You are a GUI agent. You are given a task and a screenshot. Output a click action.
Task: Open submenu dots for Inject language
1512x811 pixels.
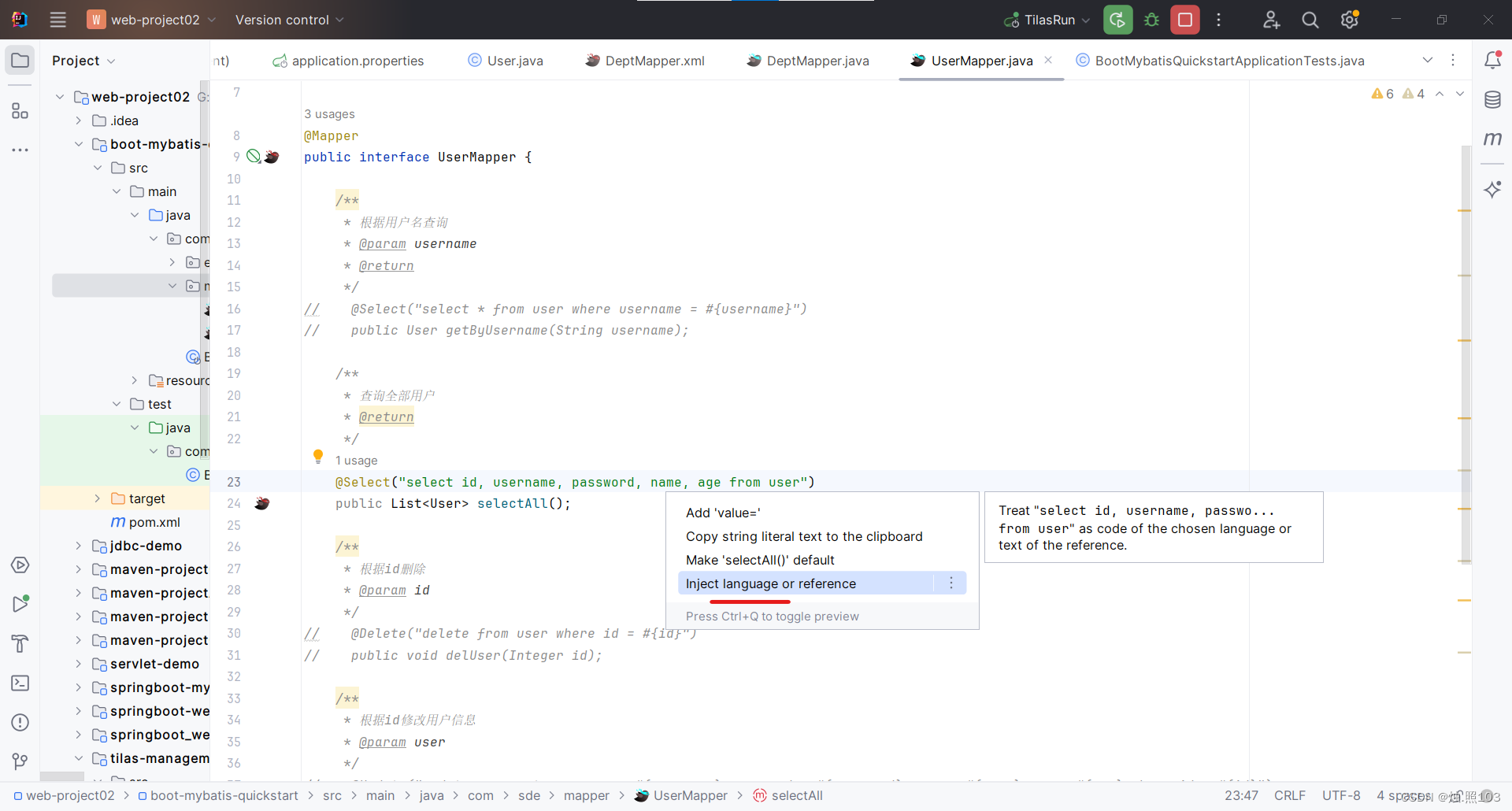coord(951,583)
